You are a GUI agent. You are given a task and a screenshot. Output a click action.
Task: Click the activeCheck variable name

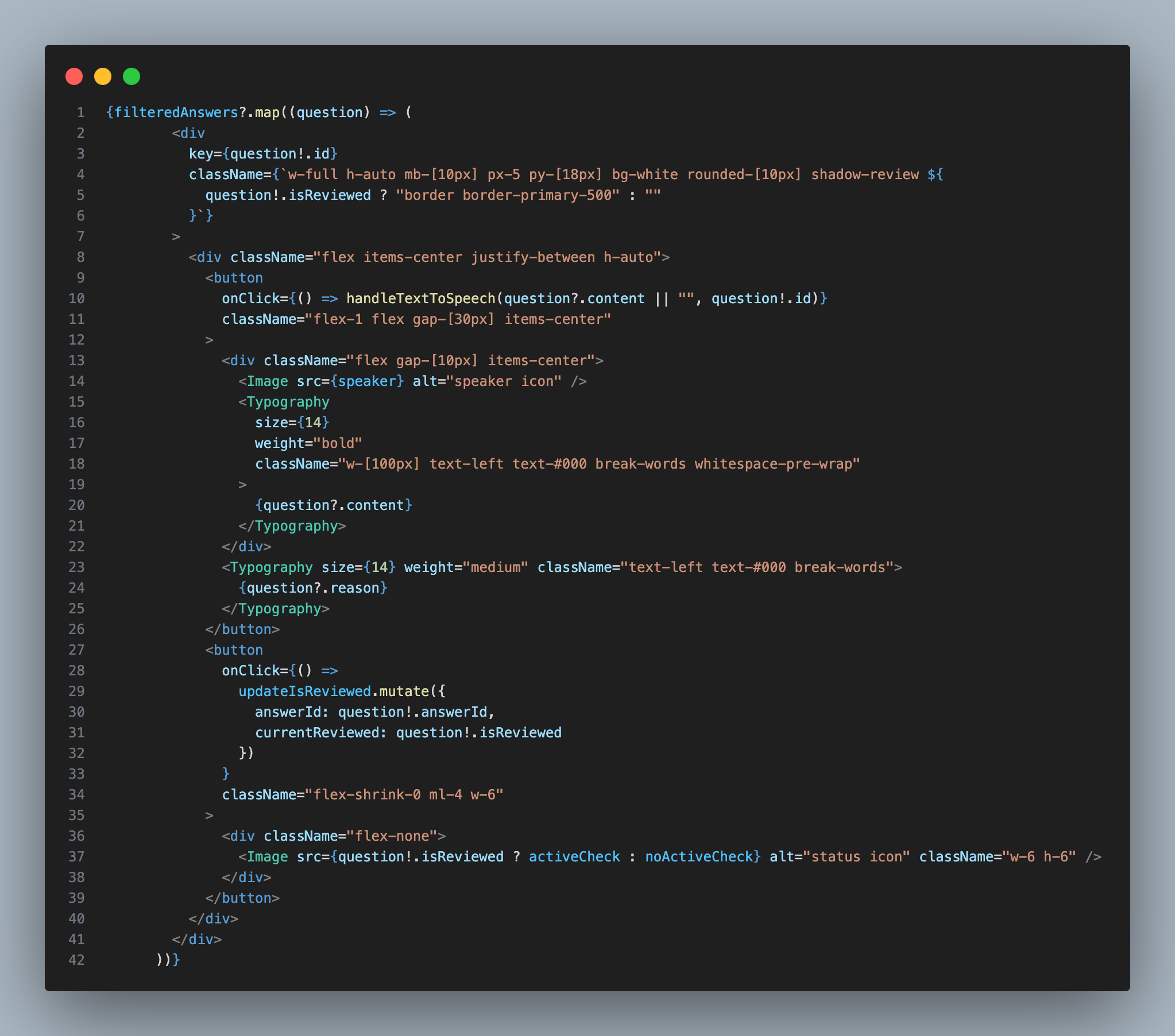coord(574,857)
